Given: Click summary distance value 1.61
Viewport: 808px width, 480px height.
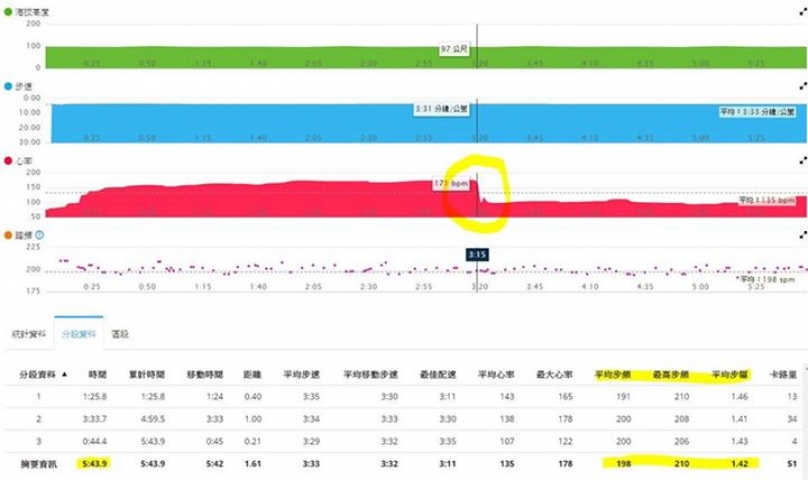Looking at the screenshot, I should click(x=252, y=464).
